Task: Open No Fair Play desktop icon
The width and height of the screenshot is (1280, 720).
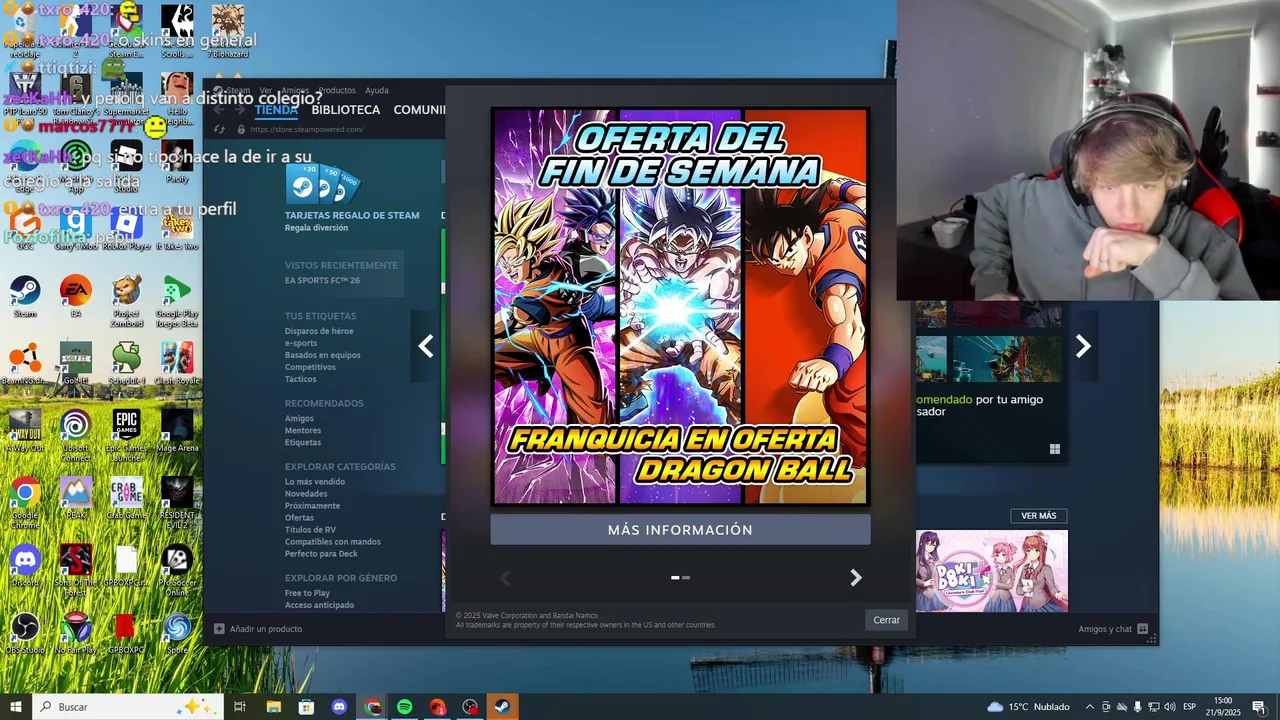Action: (x=75, y=632)
